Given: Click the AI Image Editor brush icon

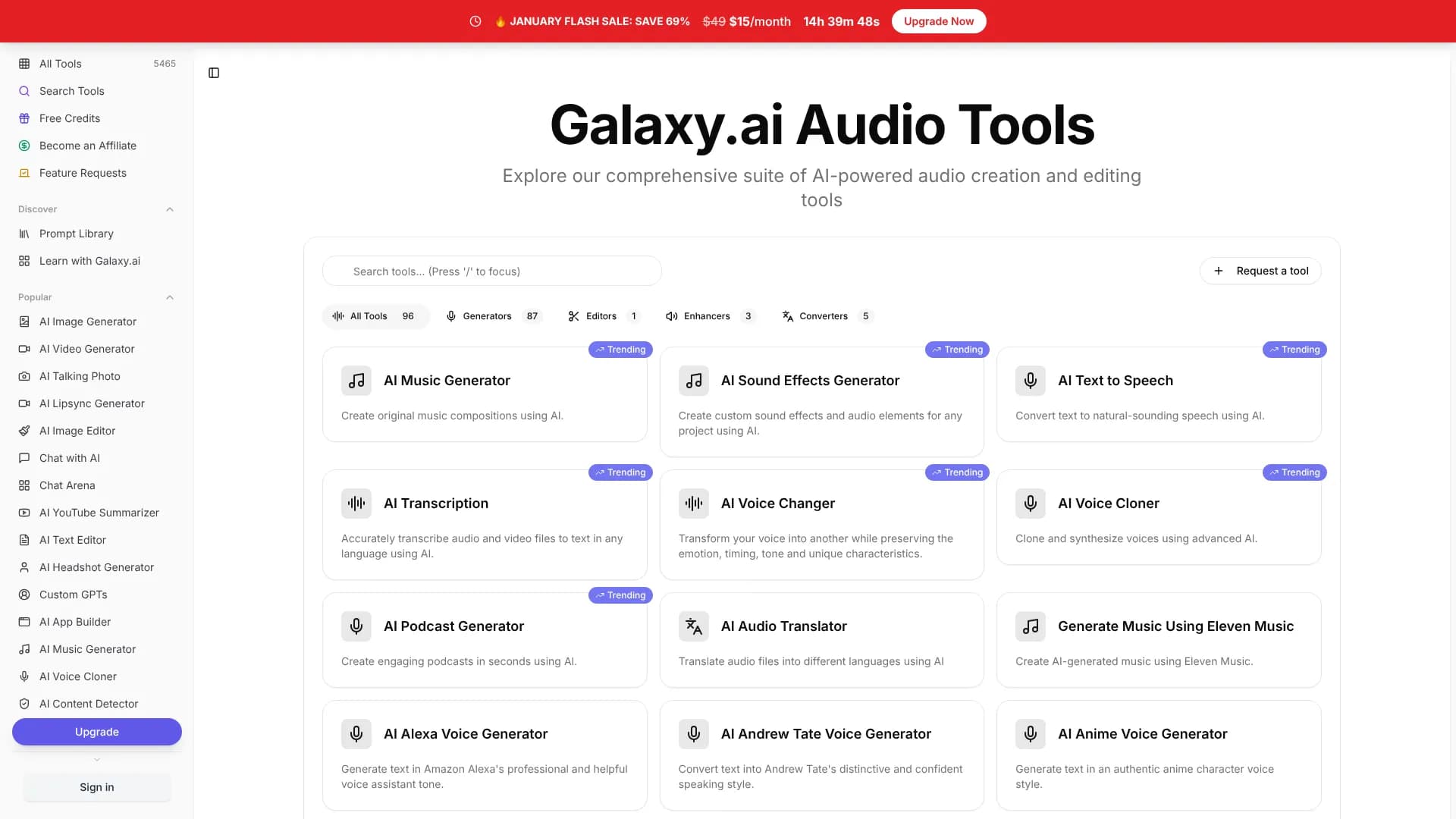Looking at the screenshot, I should pyautogui.click(x=24, y=431).
